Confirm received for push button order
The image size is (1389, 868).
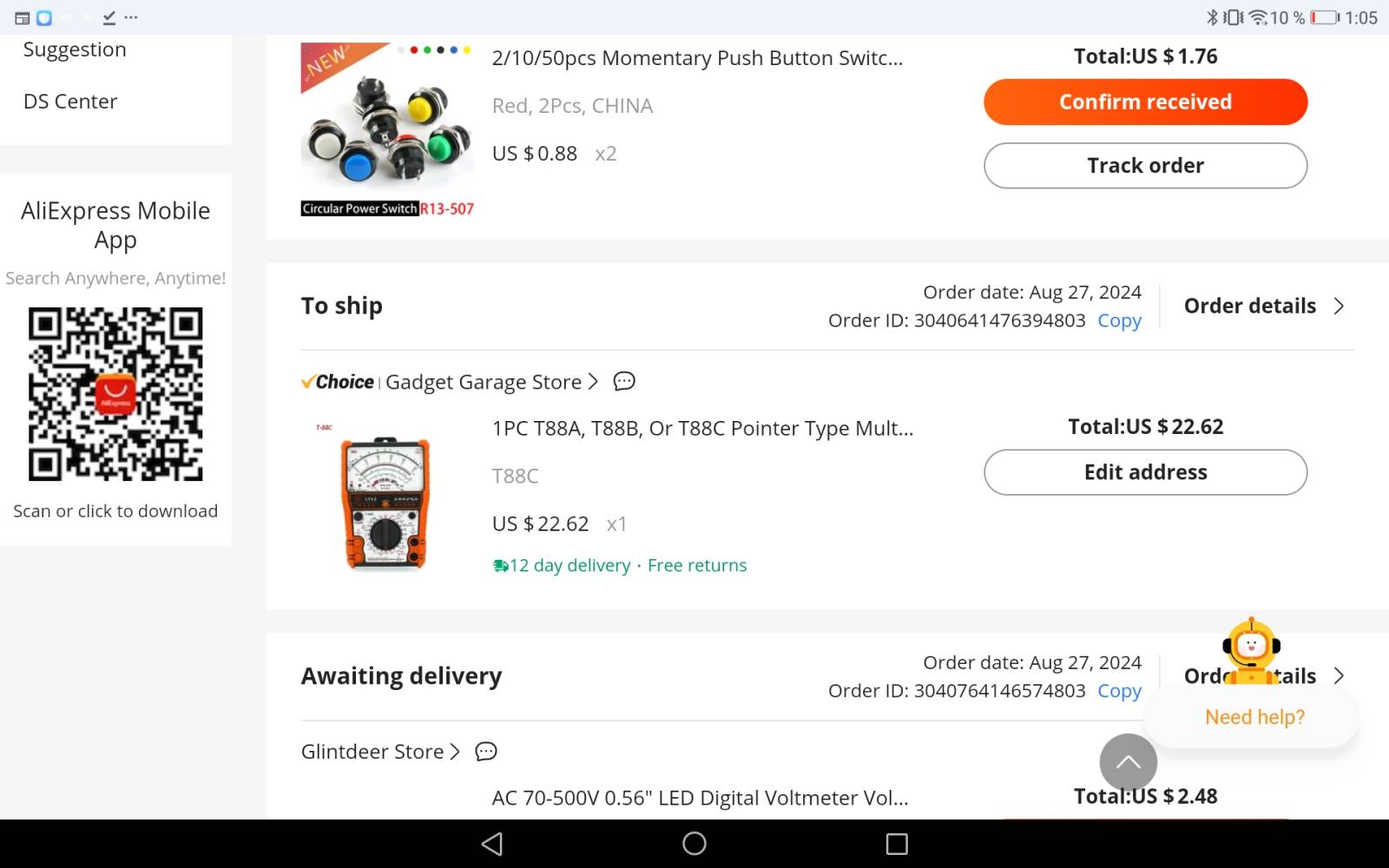pyautogui.click(x=1145, y=102)
